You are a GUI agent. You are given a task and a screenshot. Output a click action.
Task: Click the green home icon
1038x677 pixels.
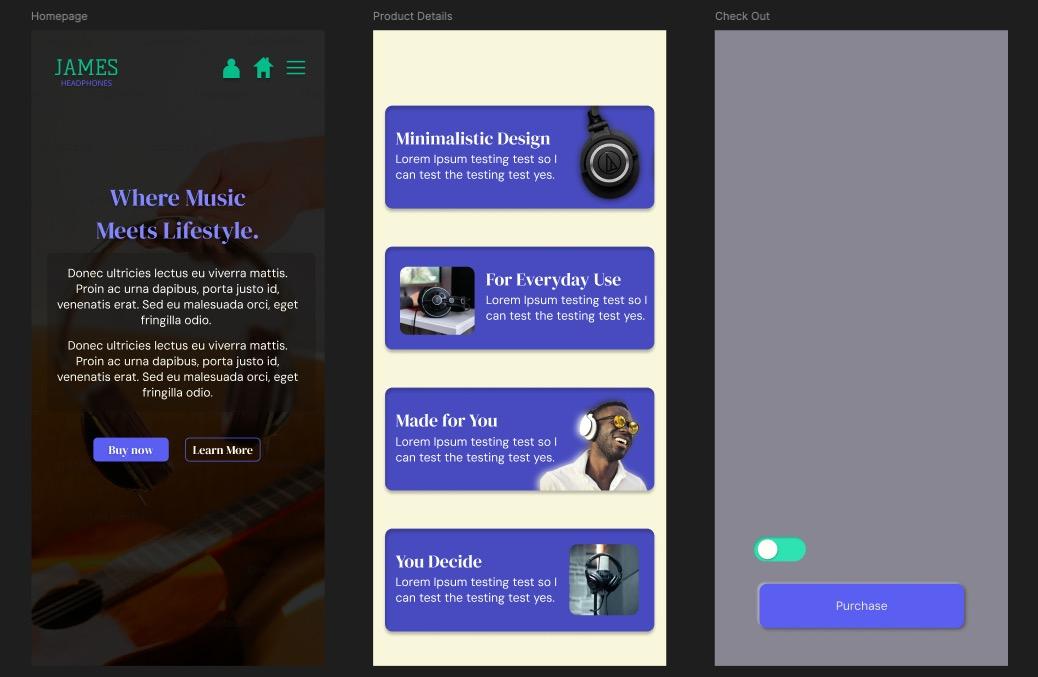tap(263, 68)
